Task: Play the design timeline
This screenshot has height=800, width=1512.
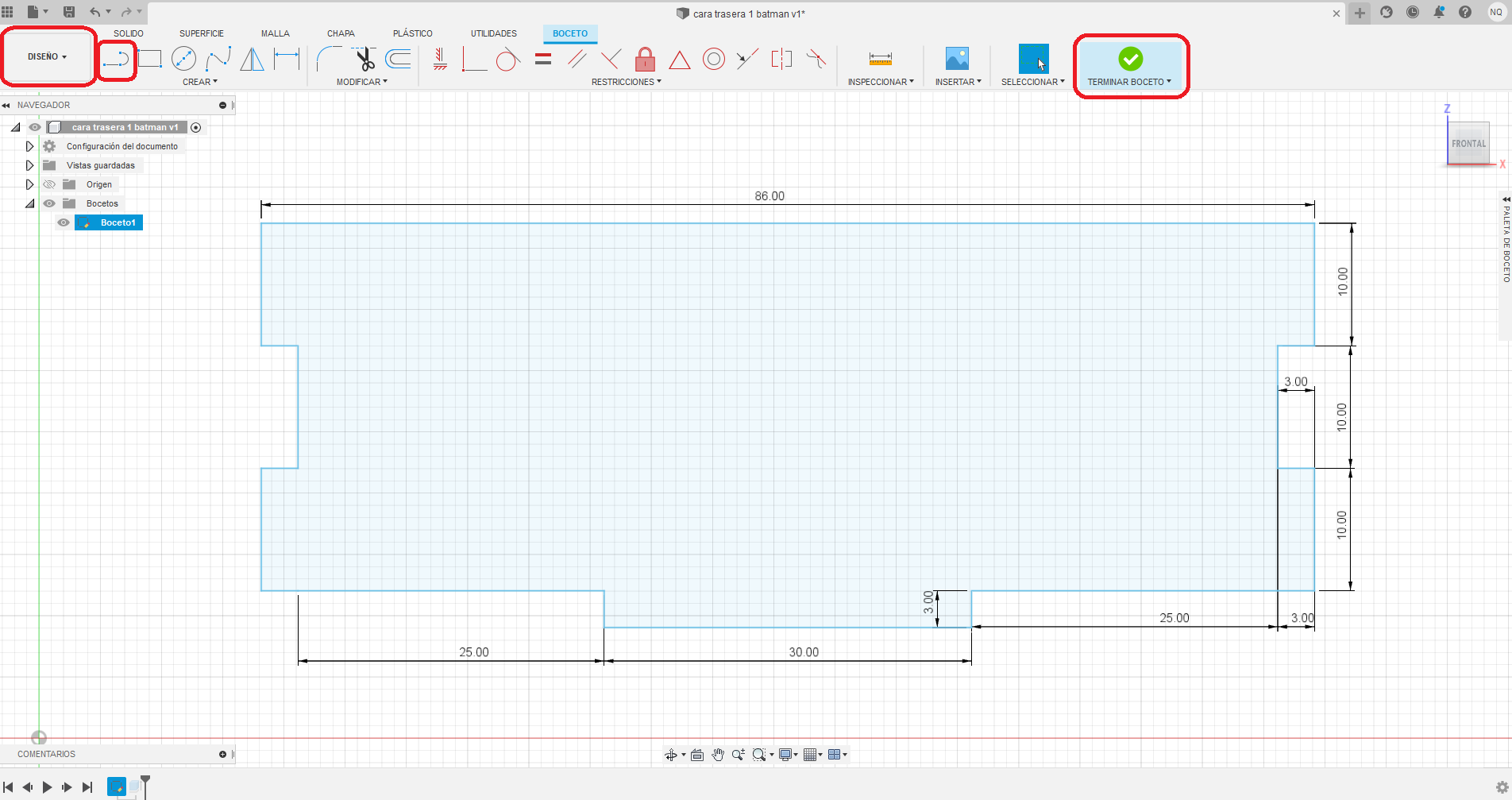Action: 47,787
